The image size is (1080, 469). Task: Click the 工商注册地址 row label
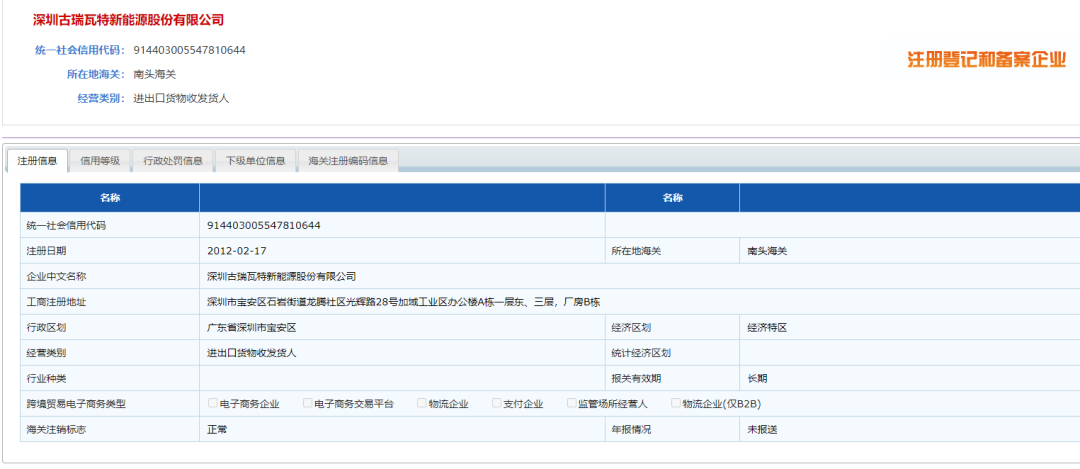click(x=56, y=302)
